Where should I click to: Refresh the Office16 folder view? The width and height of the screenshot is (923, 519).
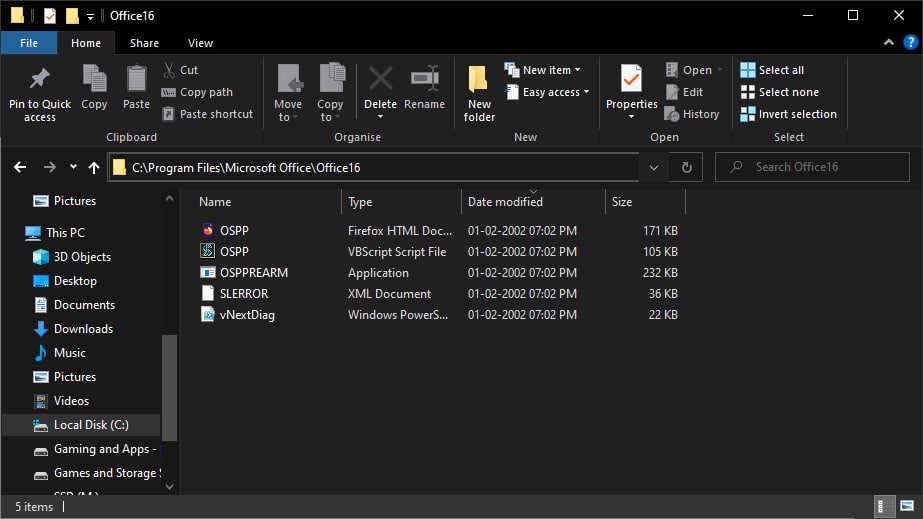[686, 168]
